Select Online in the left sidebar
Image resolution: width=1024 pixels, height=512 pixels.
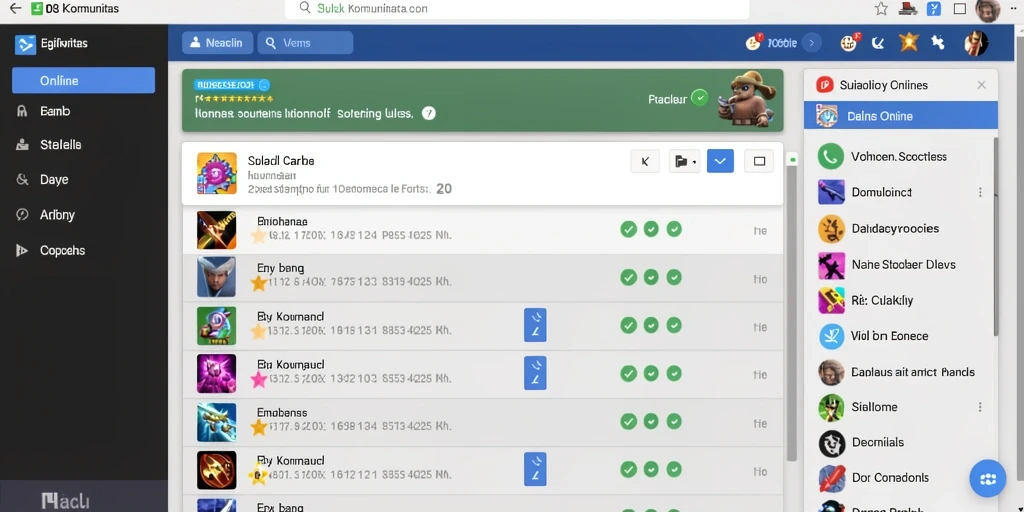(84, 80)
